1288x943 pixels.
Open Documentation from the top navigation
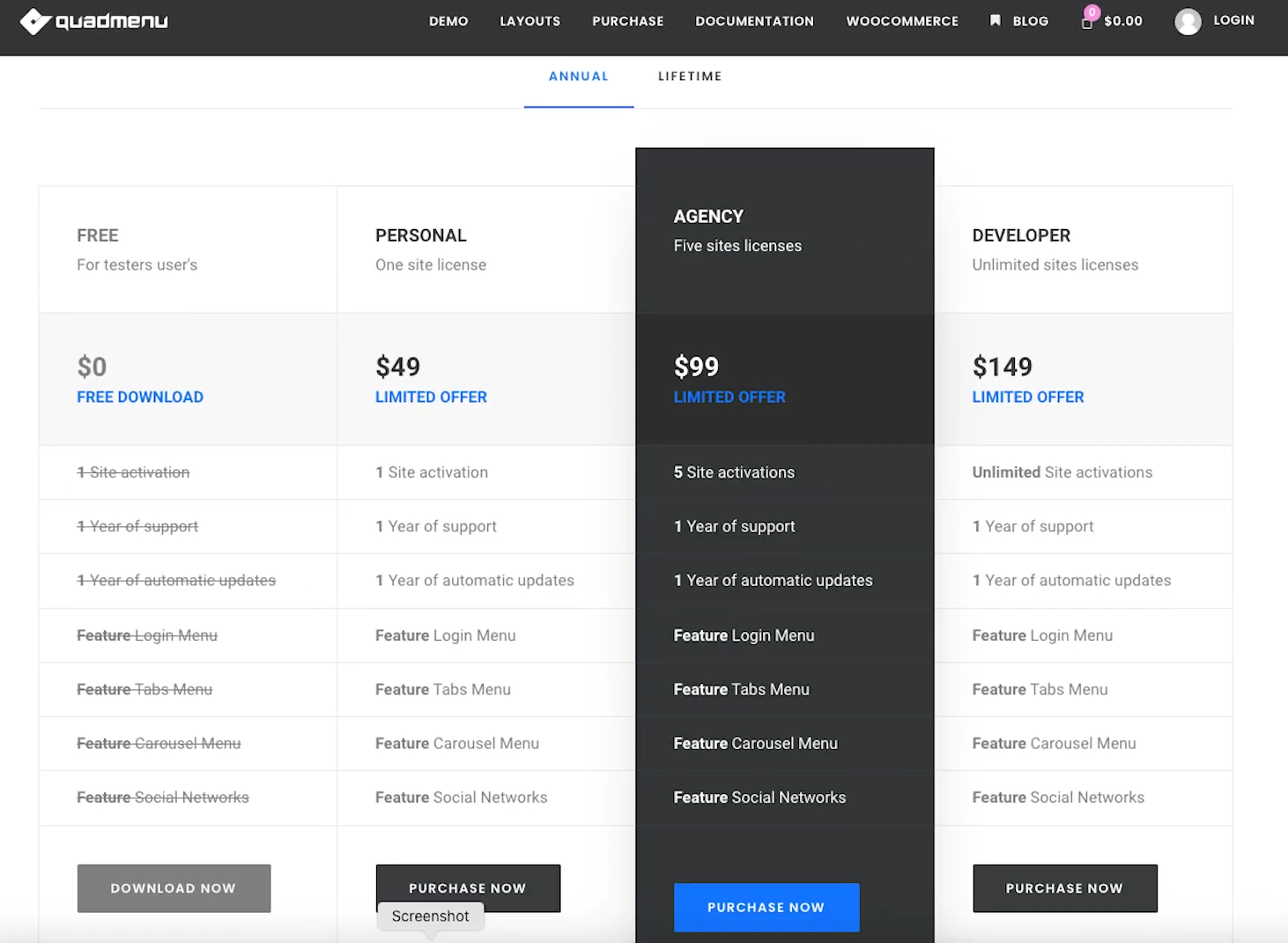point(754,21)
